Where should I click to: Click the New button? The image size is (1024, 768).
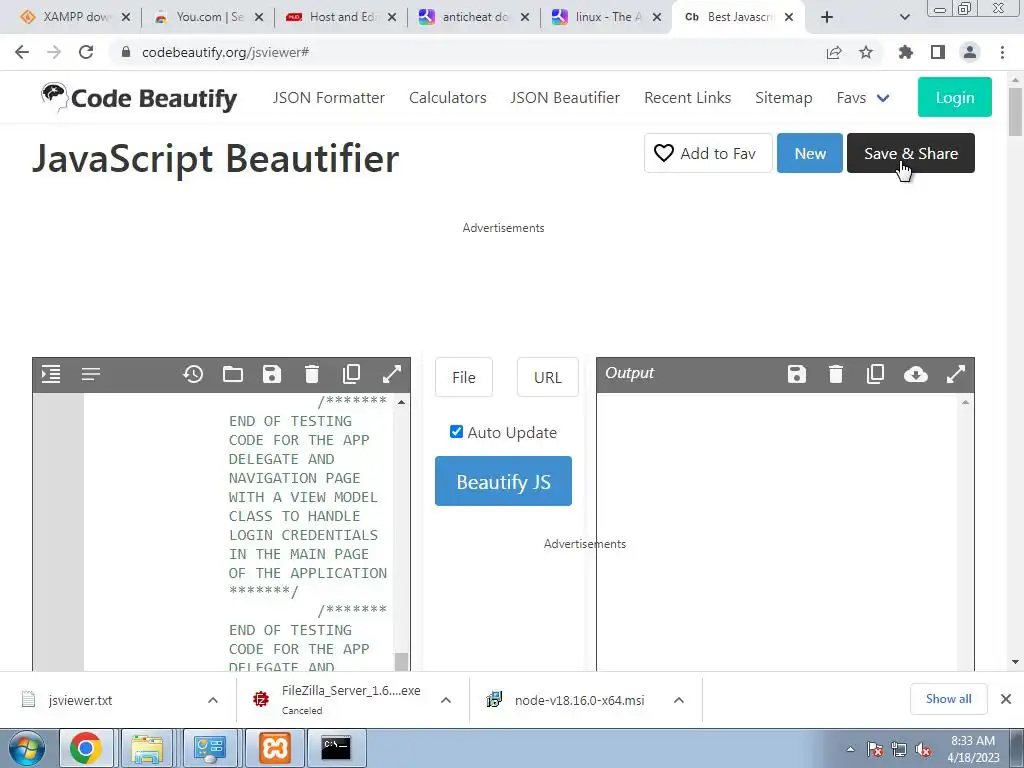(x=810, y=153)
